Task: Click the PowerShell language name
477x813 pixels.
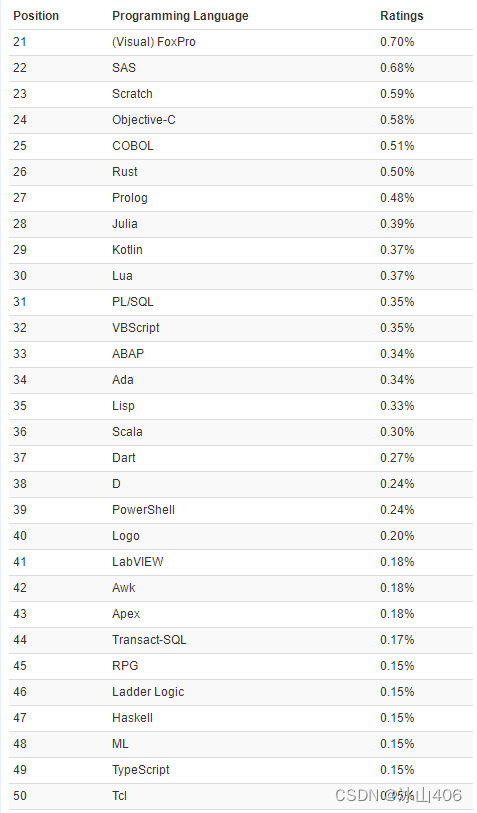Action: point(144,510)
